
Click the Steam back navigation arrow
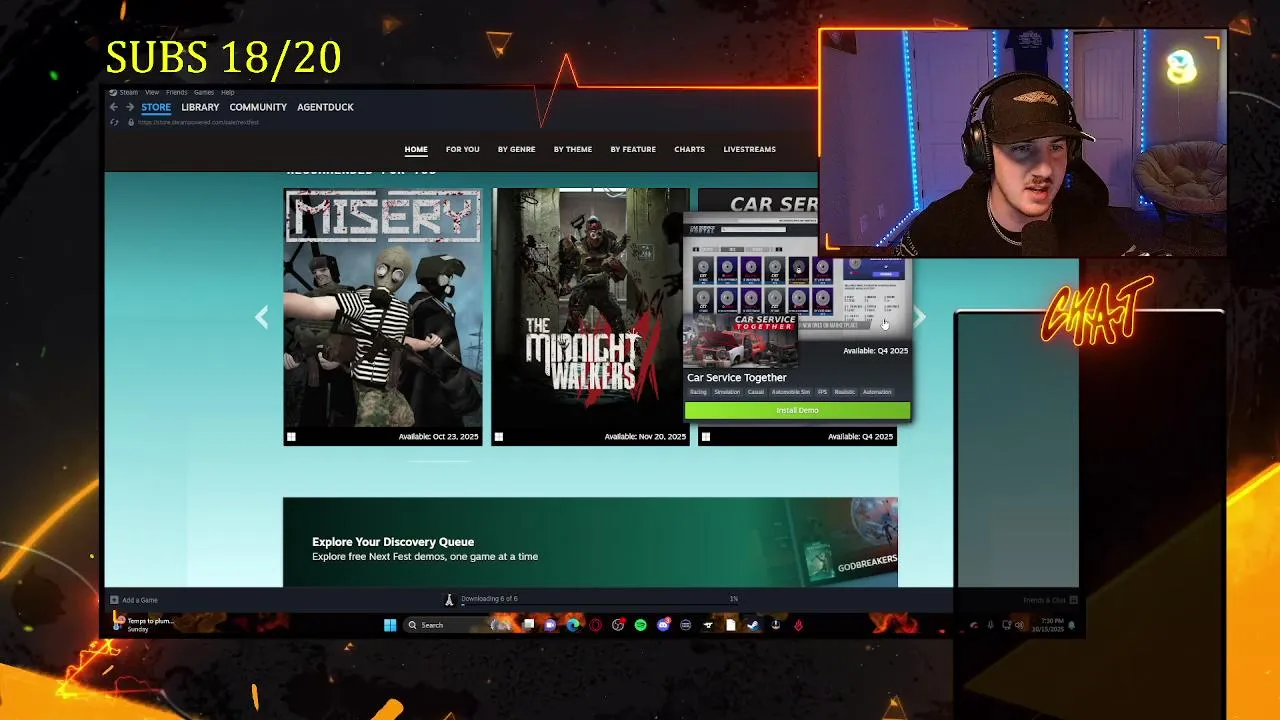coord(114,107)
